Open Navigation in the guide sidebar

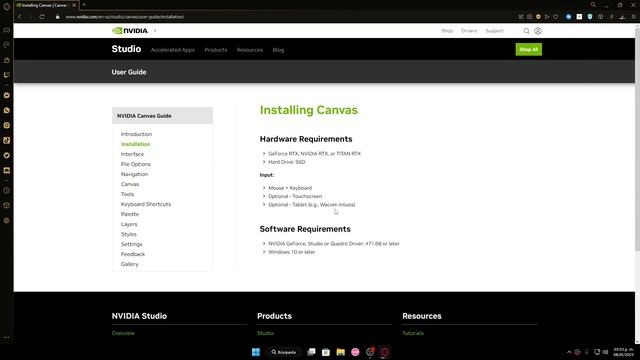134,174
